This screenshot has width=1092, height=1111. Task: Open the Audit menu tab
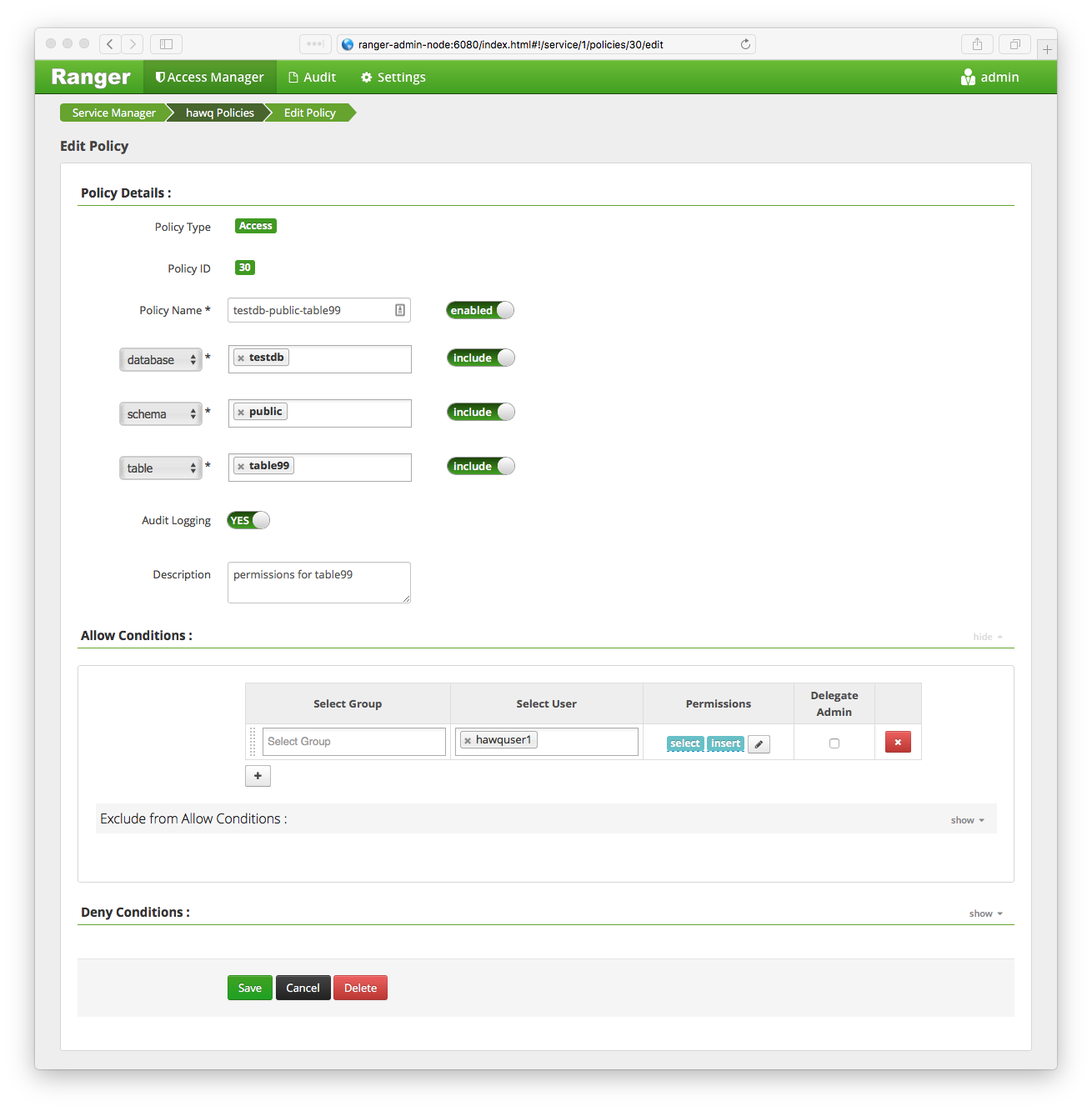(x=312, y=78)
